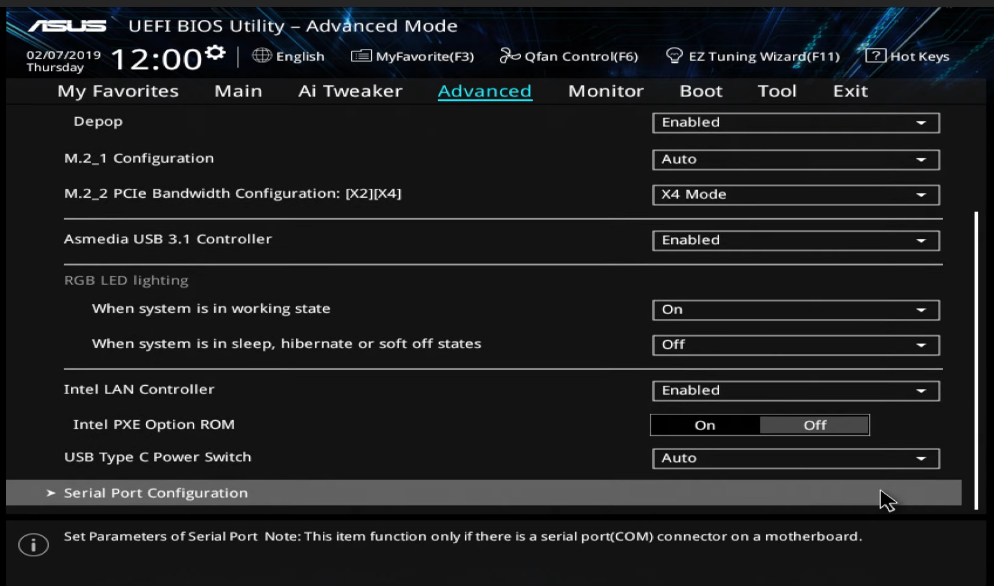Click the Hot Keys question mark icon
994x586 pixels.
(x=875, y=55)
